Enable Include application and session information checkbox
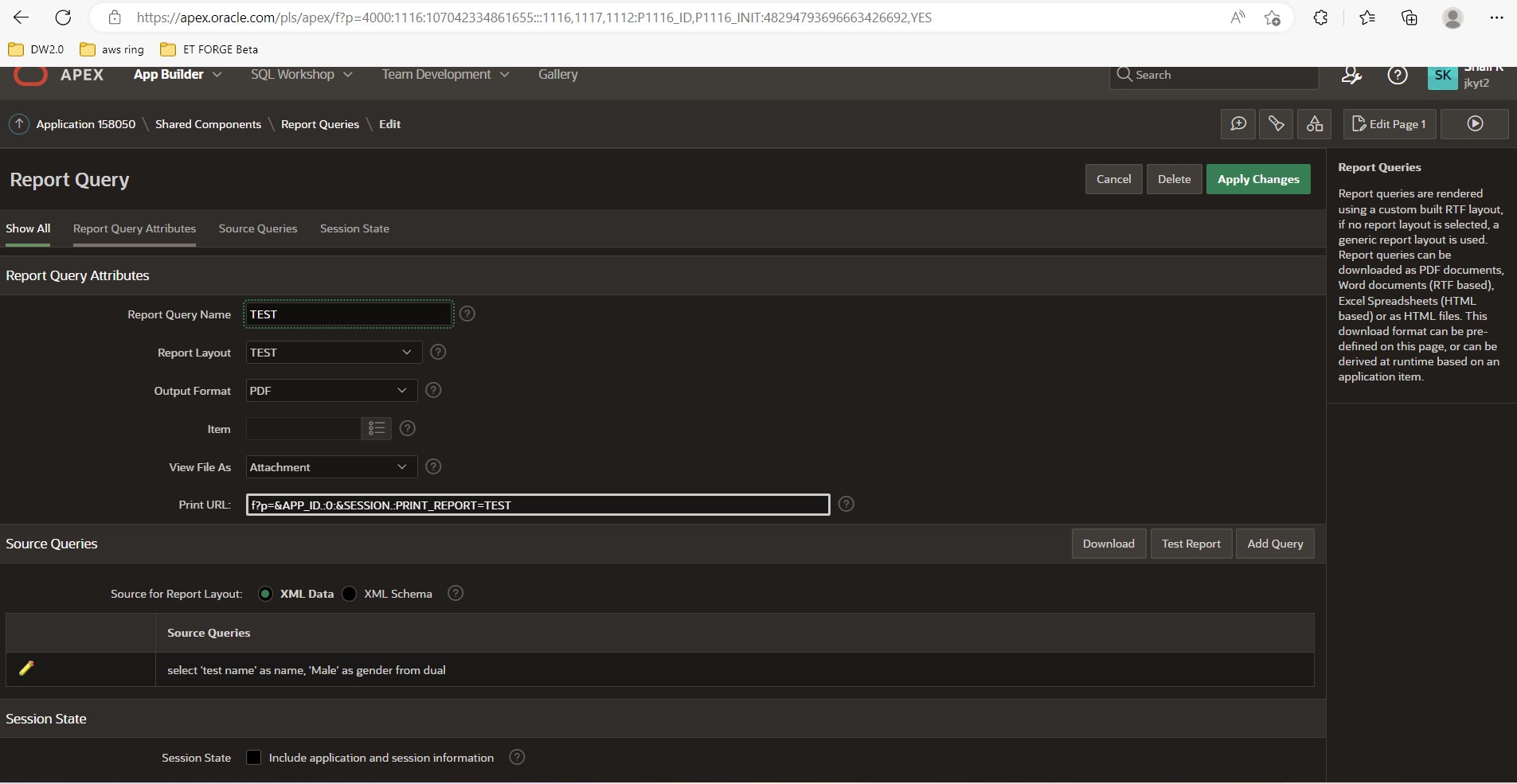The image size is (1517, 784). (x=254, y=758)
